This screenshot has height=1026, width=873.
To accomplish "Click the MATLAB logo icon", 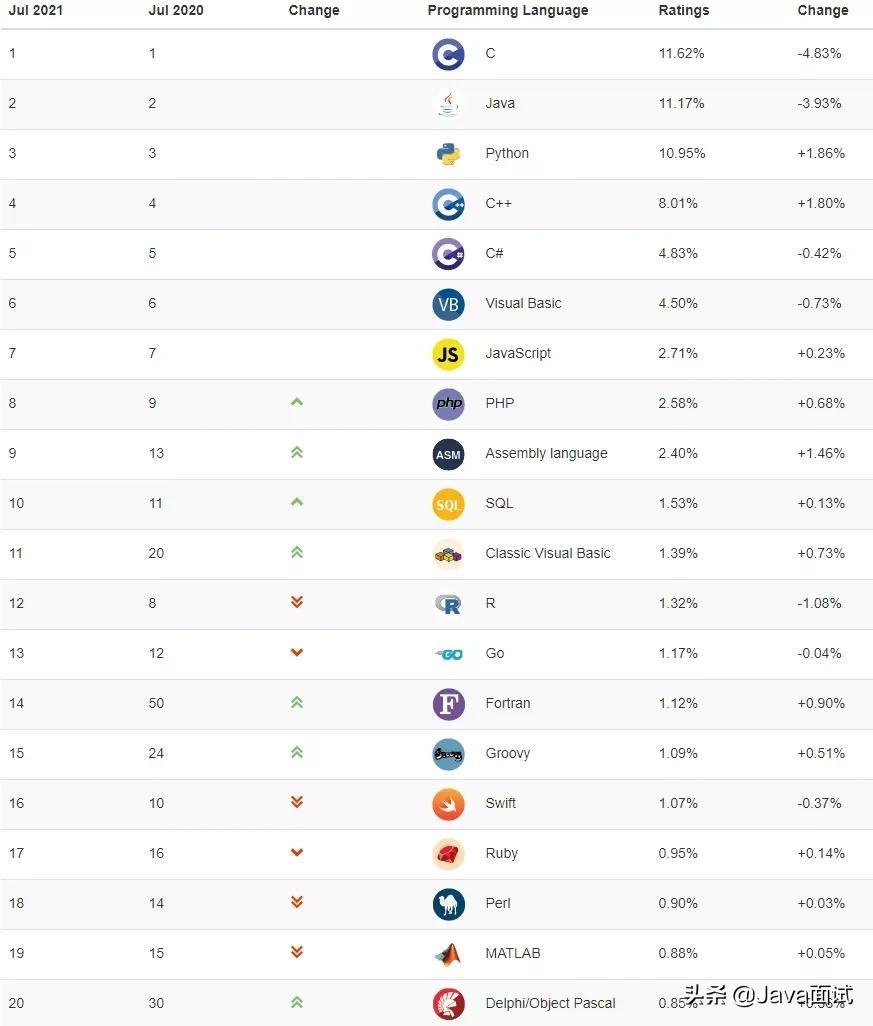I will click(448, 954).
